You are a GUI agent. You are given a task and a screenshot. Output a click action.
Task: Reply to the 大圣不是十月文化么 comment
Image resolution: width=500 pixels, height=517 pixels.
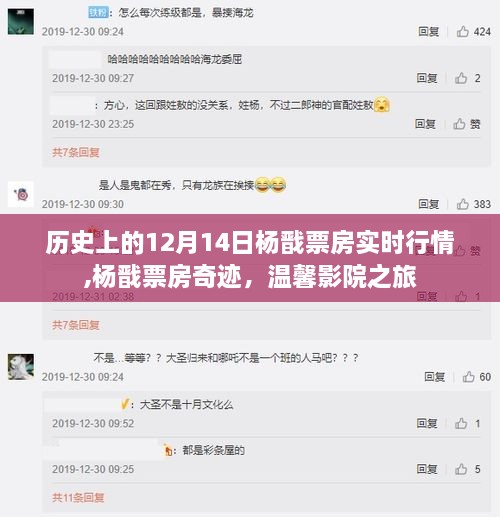427,423
